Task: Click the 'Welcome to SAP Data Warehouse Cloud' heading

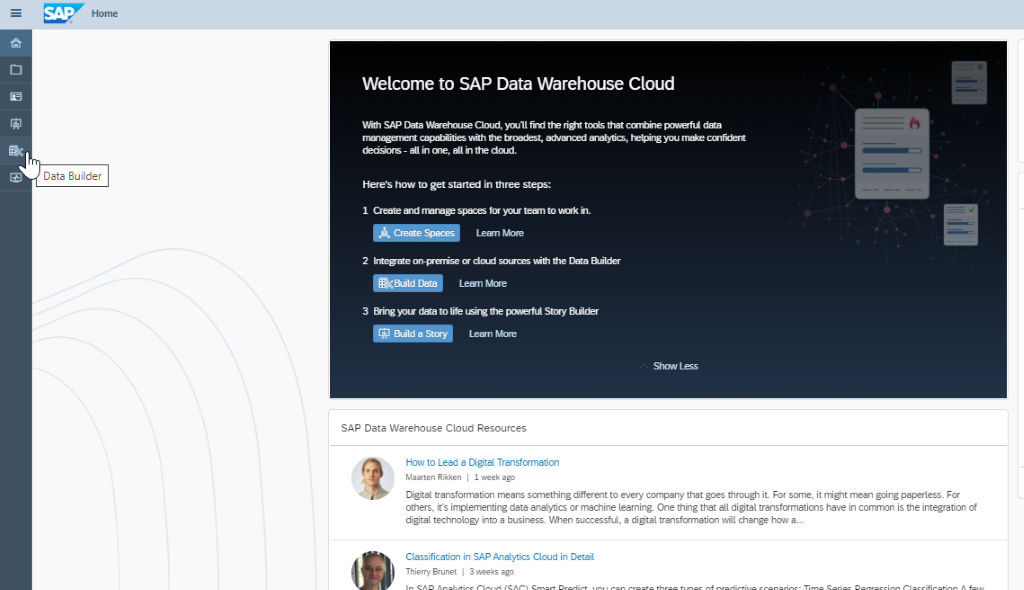Action: (x=518, y=84)
